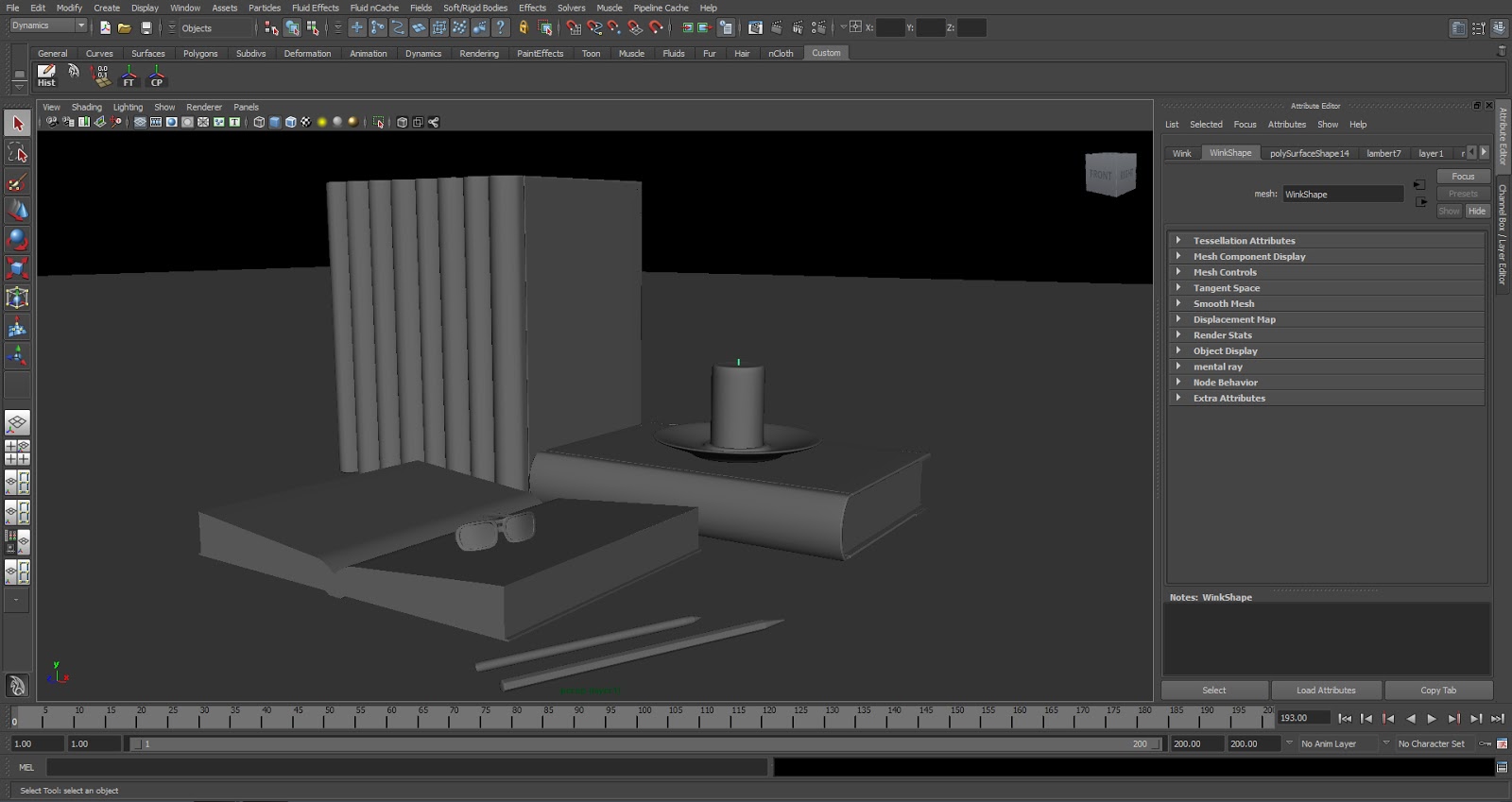Click the CP shelf button
This screenshot has height=802, width=1512.
[157, 76]
